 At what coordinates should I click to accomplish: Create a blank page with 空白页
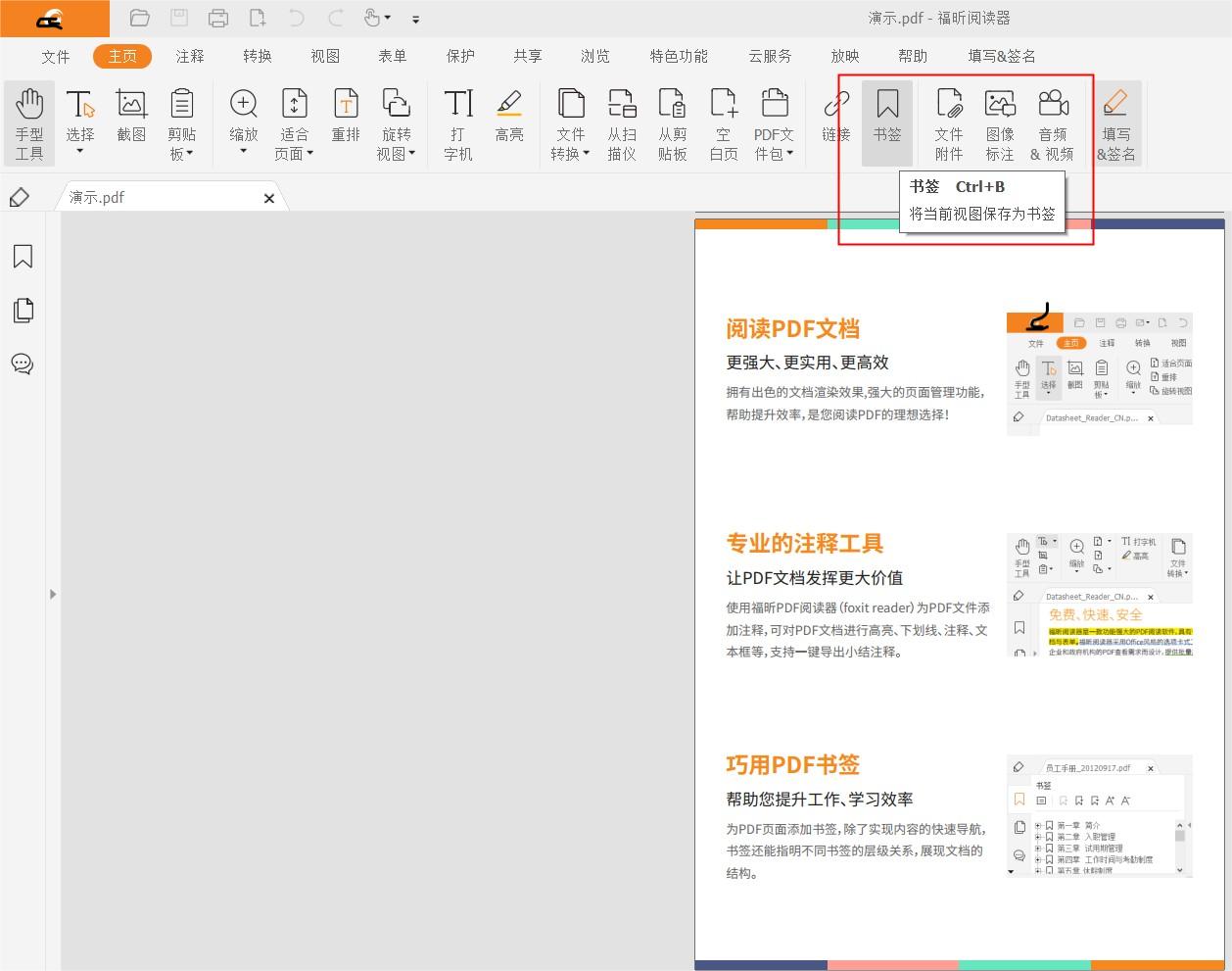723,123
